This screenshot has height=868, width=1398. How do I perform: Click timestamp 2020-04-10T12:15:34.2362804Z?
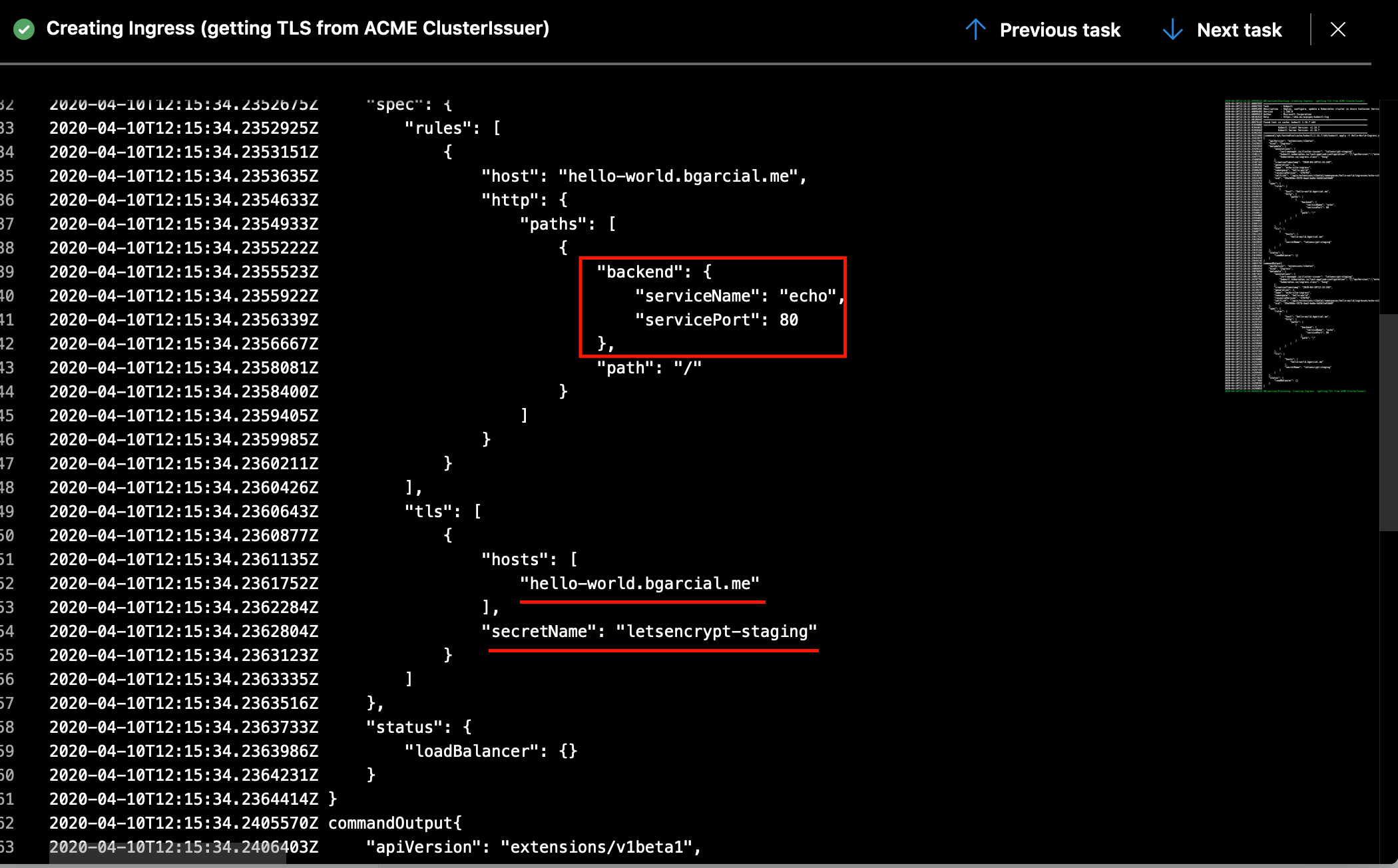click(184, 631)
